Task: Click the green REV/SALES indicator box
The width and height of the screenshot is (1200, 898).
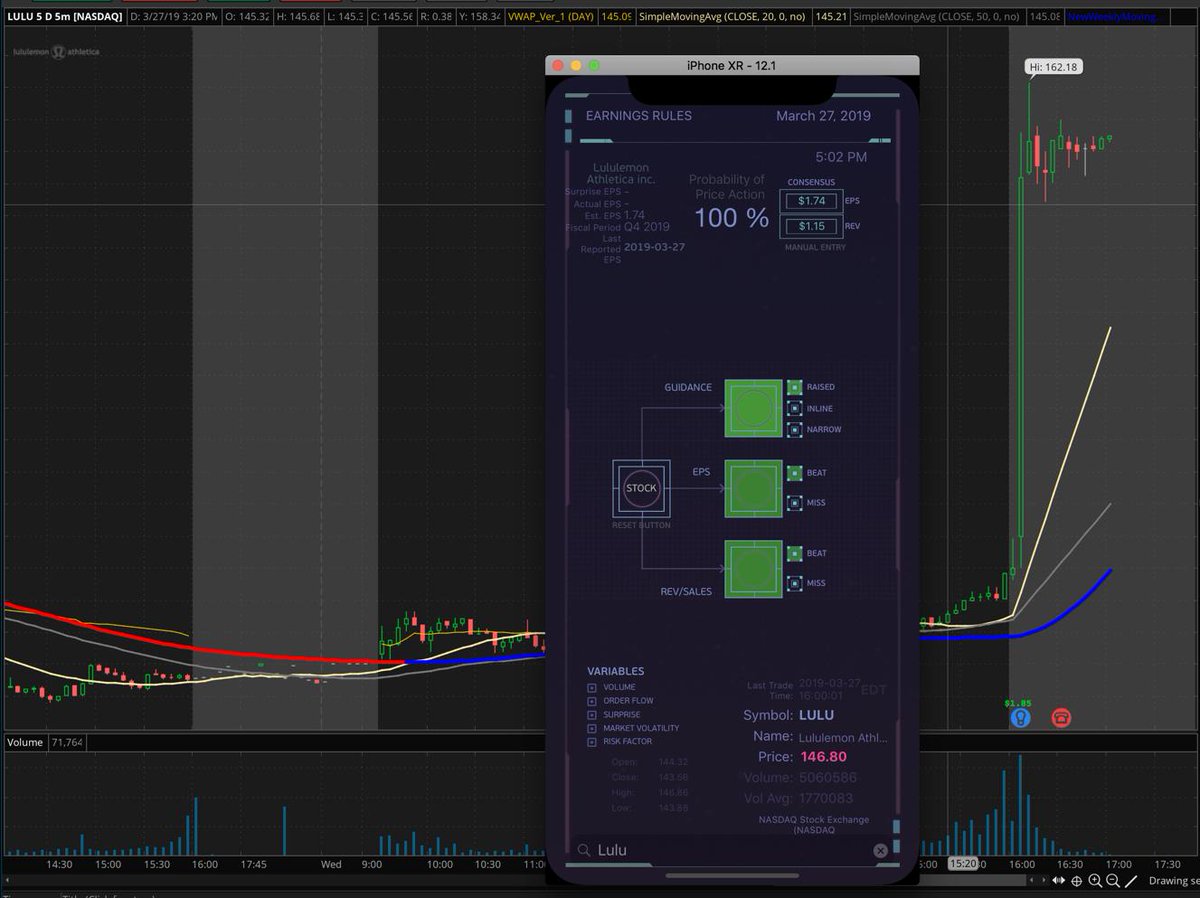Action: coord(753,569)
